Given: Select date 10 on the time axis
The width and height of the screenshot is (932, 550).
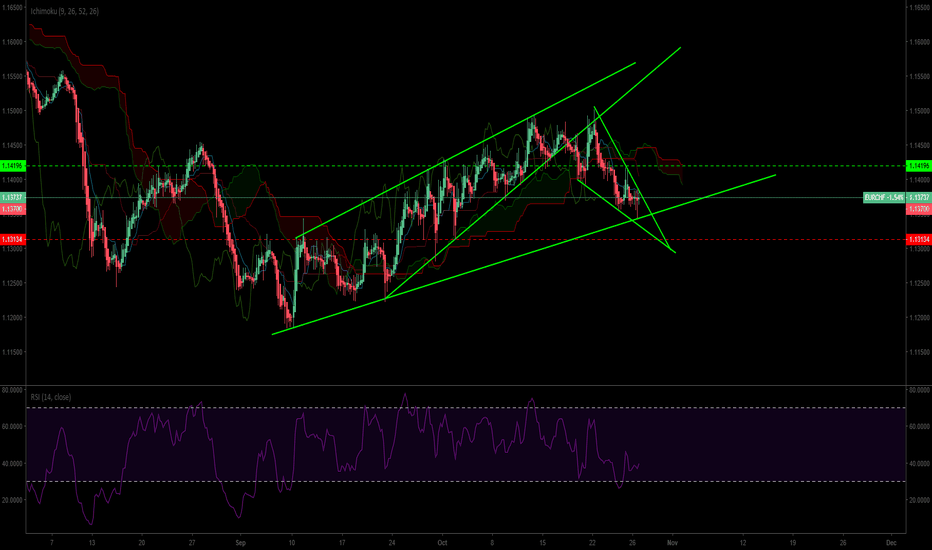Looking at the screenshot, I should [x=291, y=542].
